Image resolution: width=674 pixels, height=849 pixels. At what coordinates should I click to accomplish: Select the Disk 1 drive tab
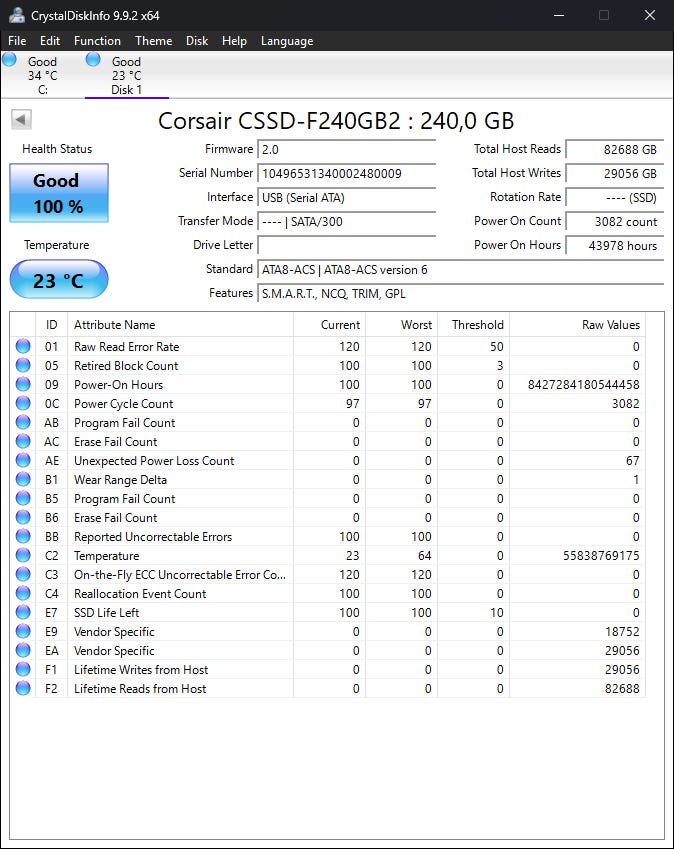pos(127,75)
